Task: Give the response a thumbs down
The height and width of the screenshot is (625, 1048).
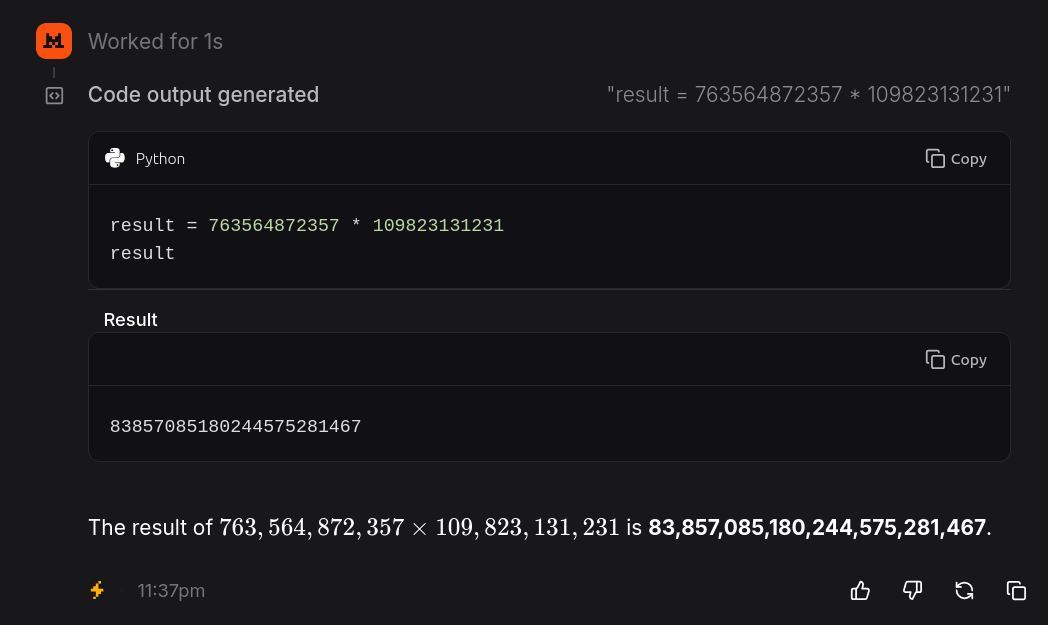Action: click(912, 591)
